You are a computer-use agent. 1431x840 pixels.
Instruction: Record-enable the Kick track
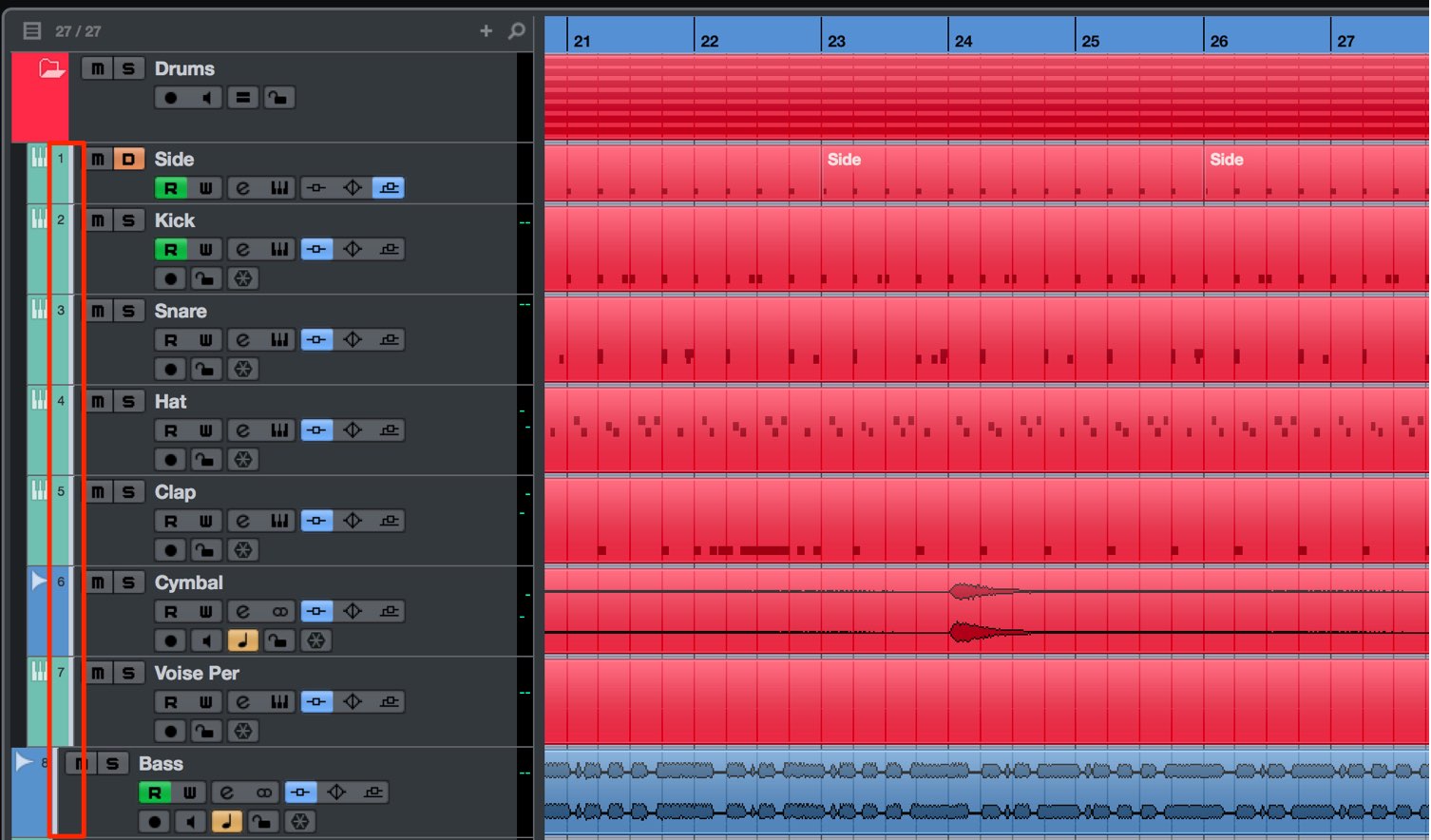(171, 279)
